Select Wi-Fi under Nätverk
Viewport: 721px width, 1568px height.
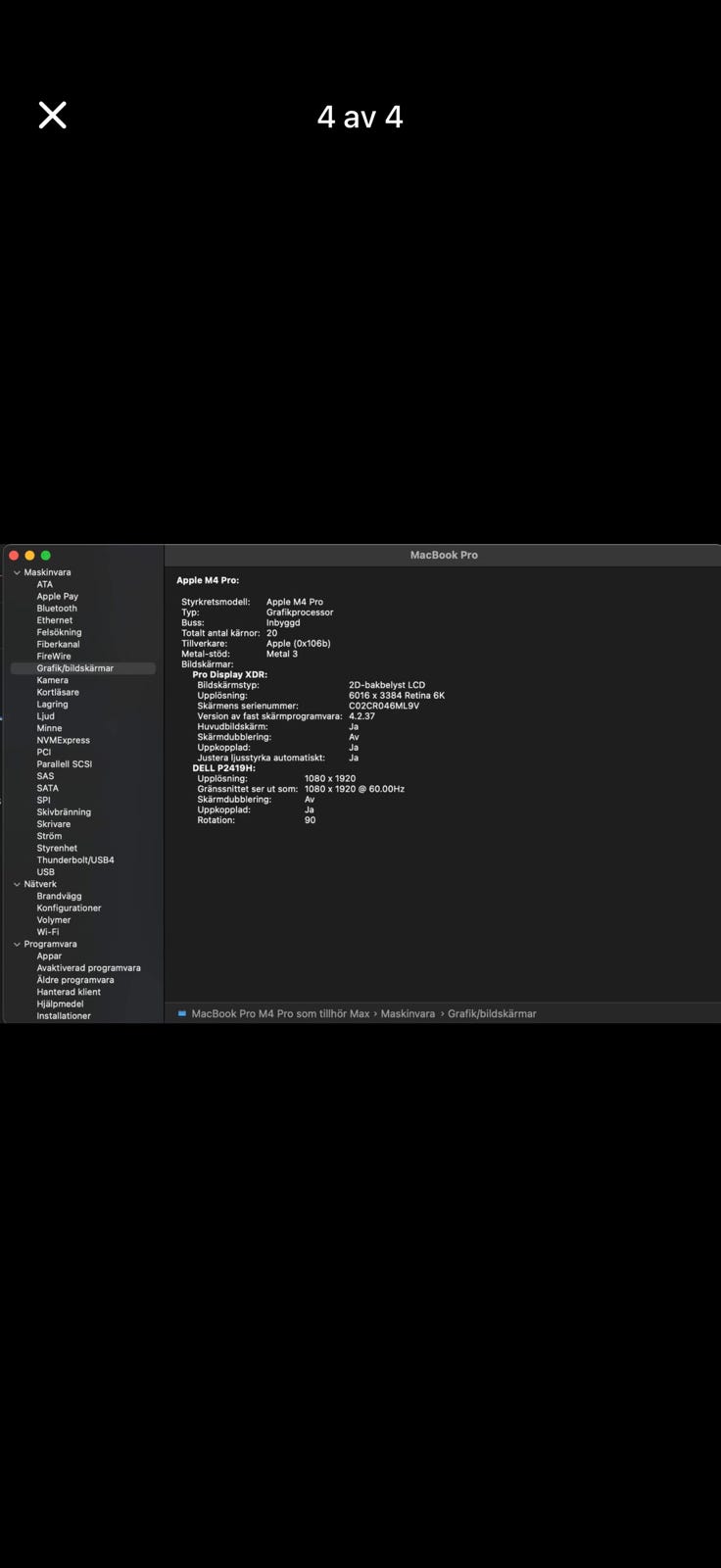[x=48, y=932]
